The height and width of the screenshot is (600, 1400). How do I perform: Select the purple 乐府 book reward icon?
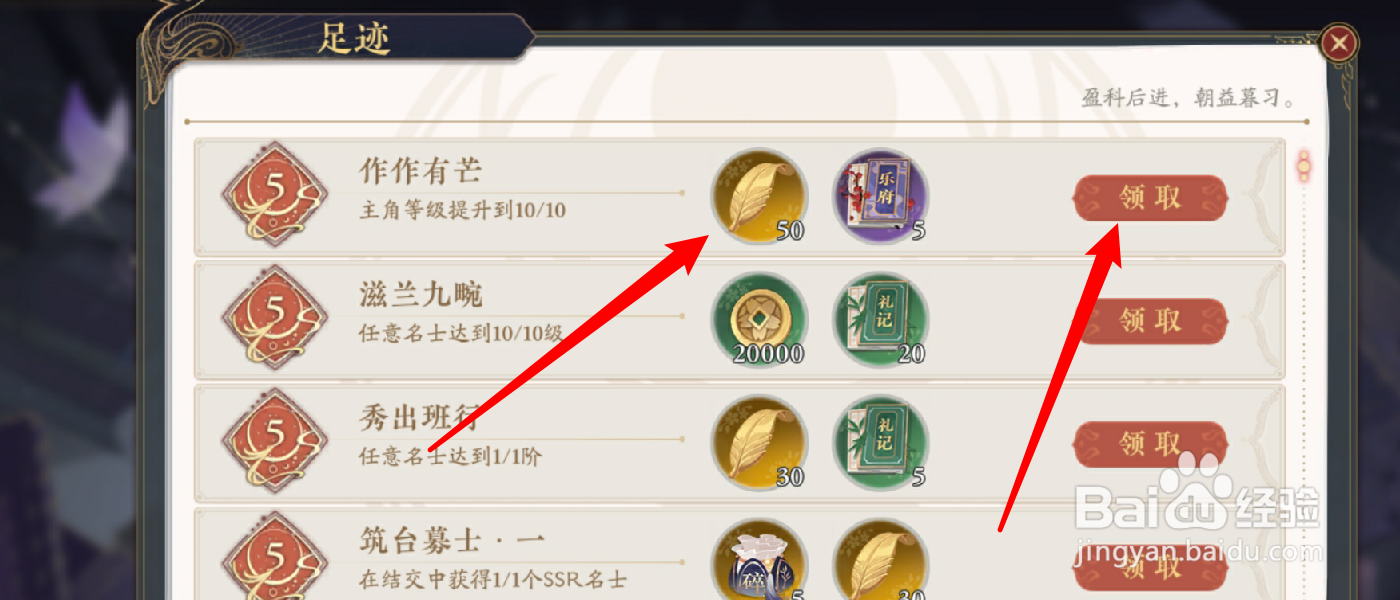coord(881,197)
